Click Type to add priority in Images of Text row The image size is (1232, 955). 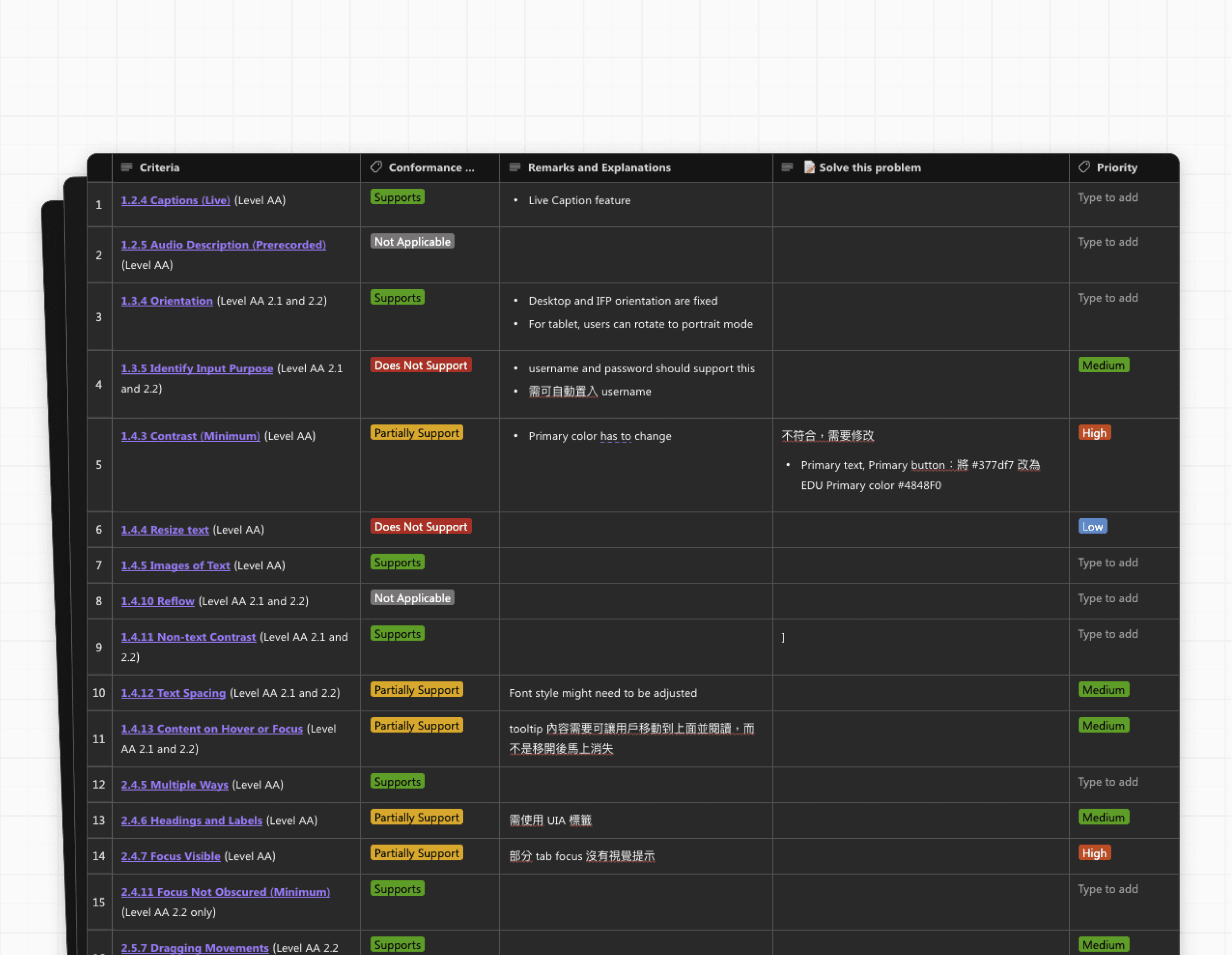(1108, 562)
